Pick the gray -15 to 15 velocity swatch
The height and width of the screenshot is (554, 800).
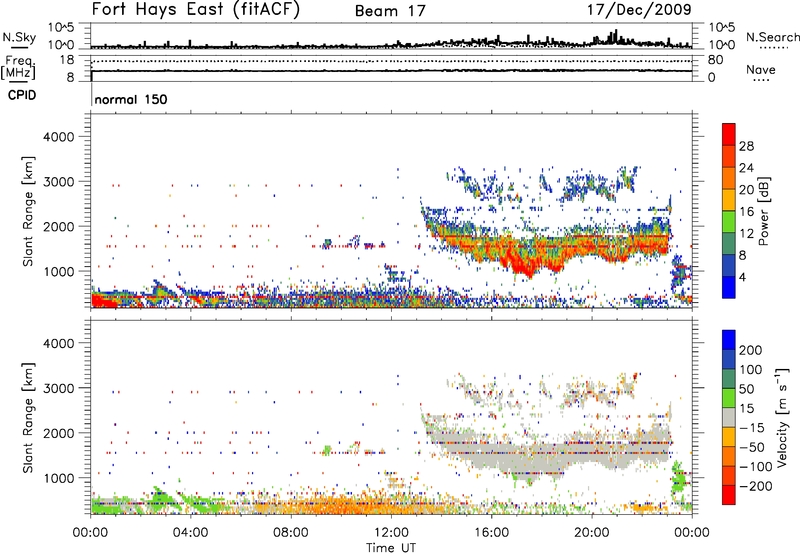729,417
